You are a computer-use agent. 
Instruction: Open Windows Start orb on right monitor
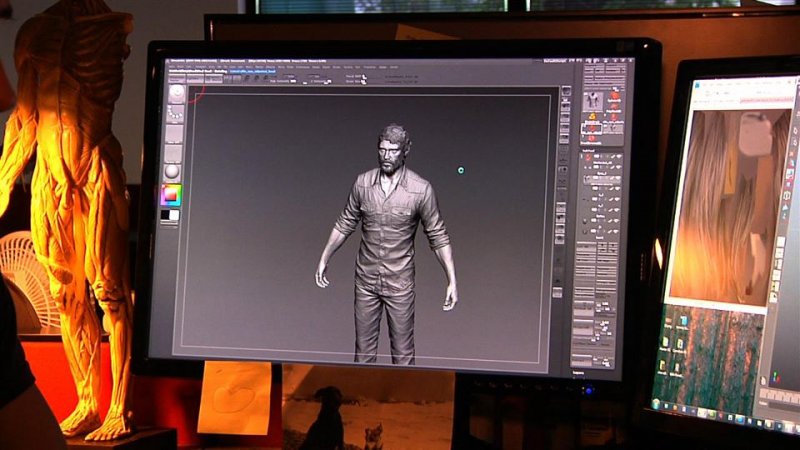[x=656, y=404]
